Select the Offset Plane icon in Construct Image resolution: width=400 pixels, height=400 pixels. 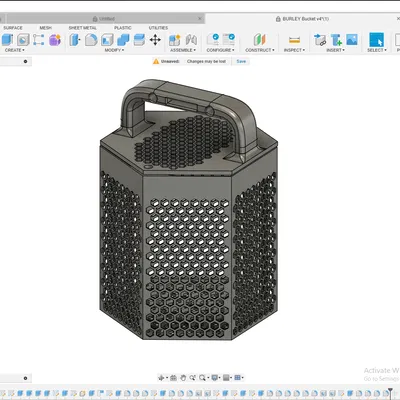(260, 39)
